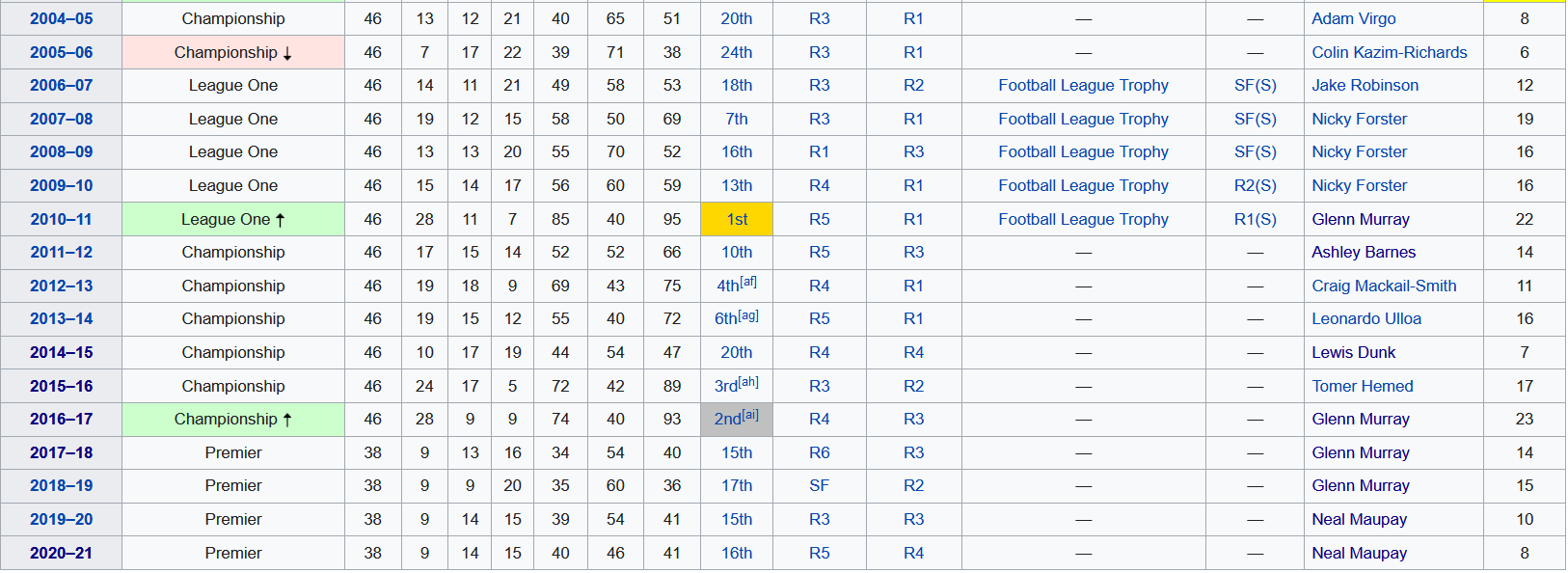Open the 6th place footnote [ag]
The width and height of the screenshot is (1568, 573).
pyautogui.click(x=749, y=315)
